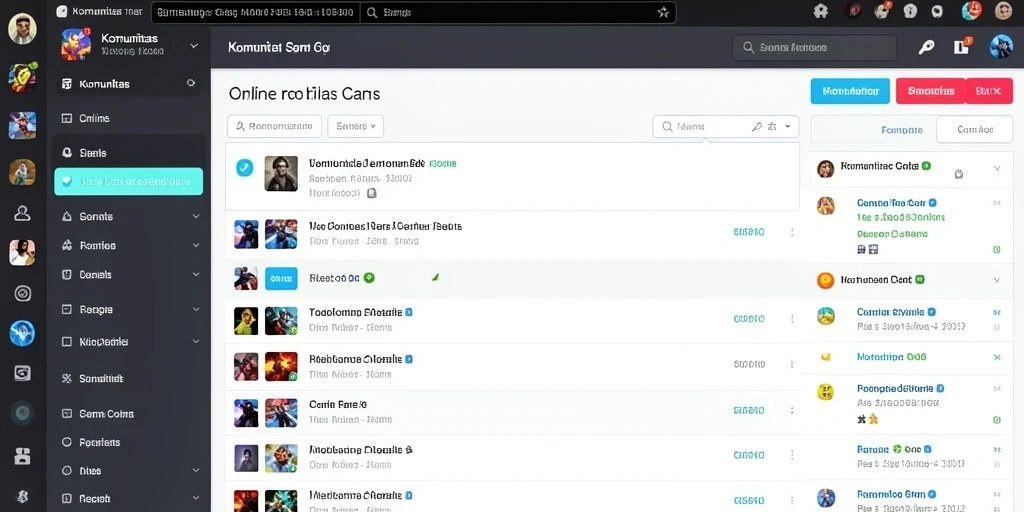Expand the Sonnis sidebar section
The height and width of the screenshot is (512, 1024).
pyautogui.click(x=196, y=216)
